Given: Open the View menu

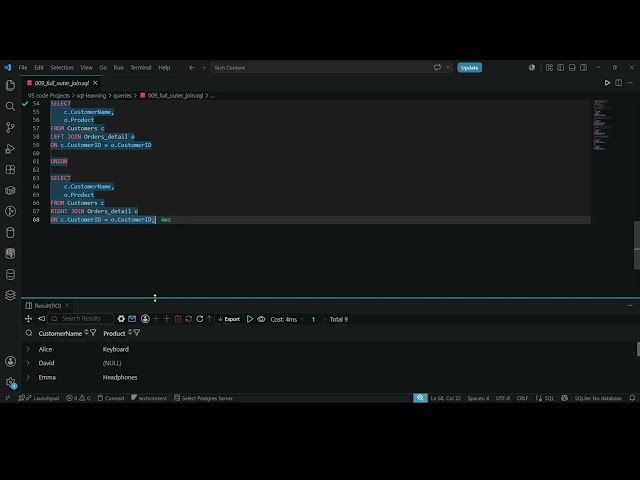Looking at the screenshot, I should coord(86,67).
